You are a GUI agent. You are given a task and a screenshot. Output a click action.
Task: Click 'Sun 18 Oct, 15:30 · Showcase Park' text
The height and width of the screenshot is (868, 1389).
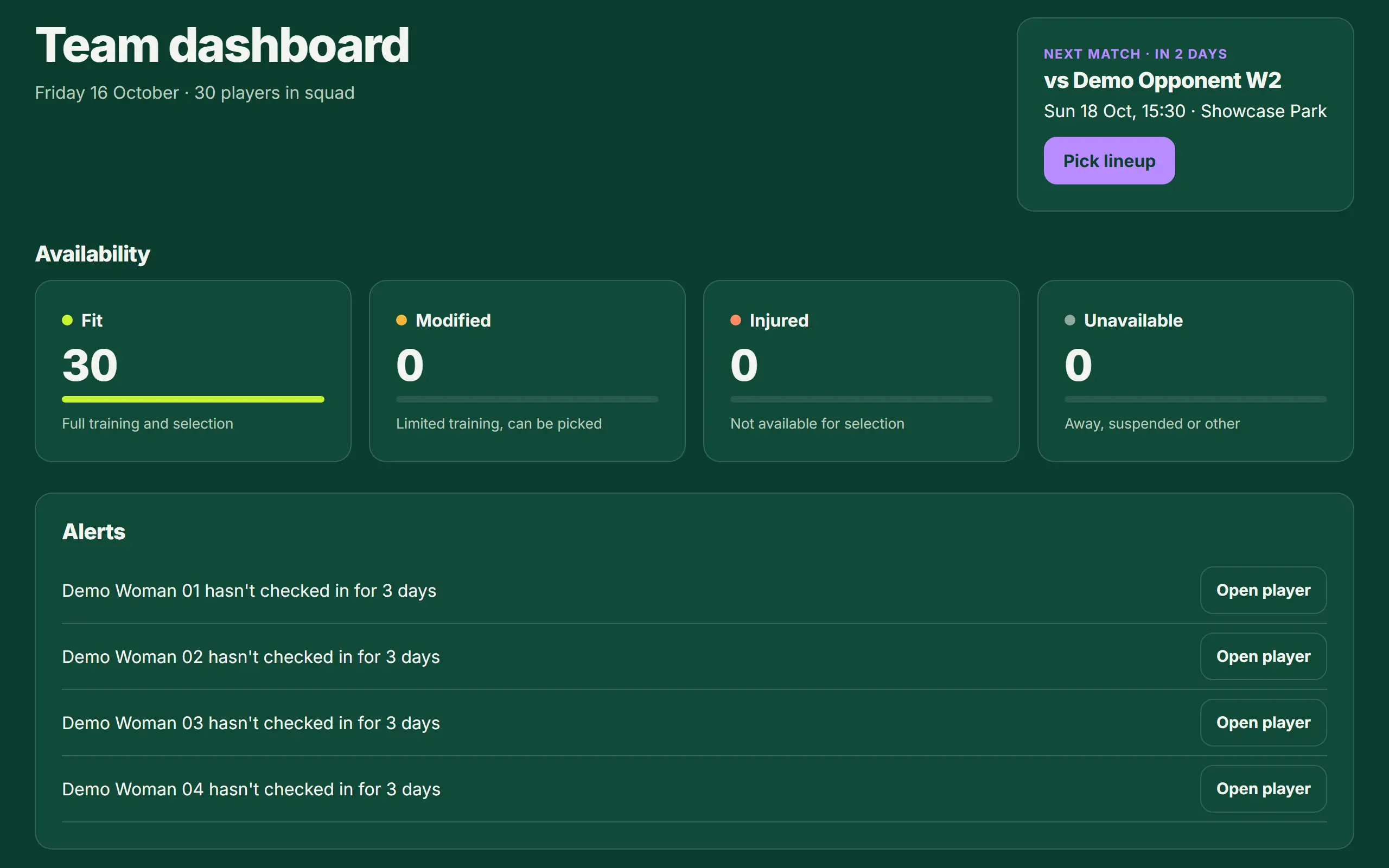click(x=1185, y=111)
